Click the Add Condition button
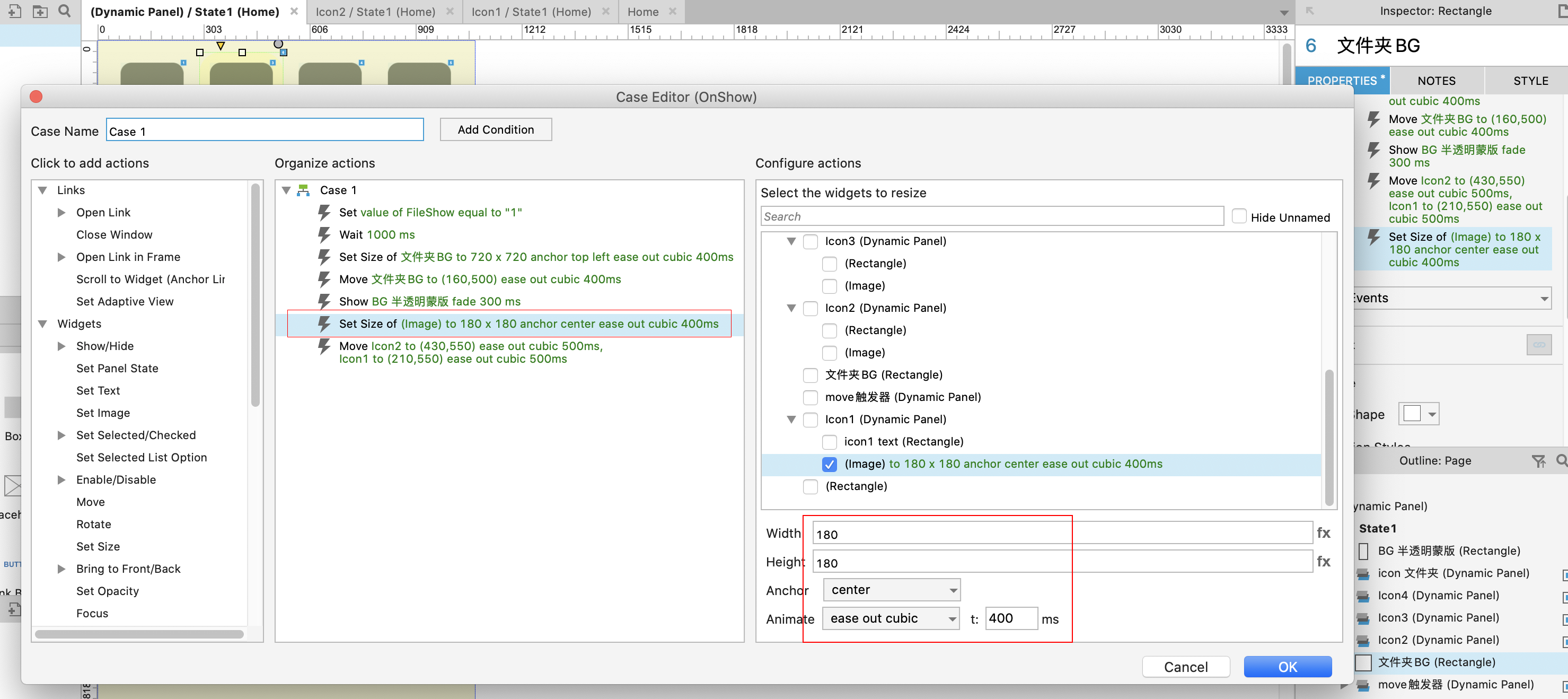Screen dimensions: 1568x699 tap(496, 130)
